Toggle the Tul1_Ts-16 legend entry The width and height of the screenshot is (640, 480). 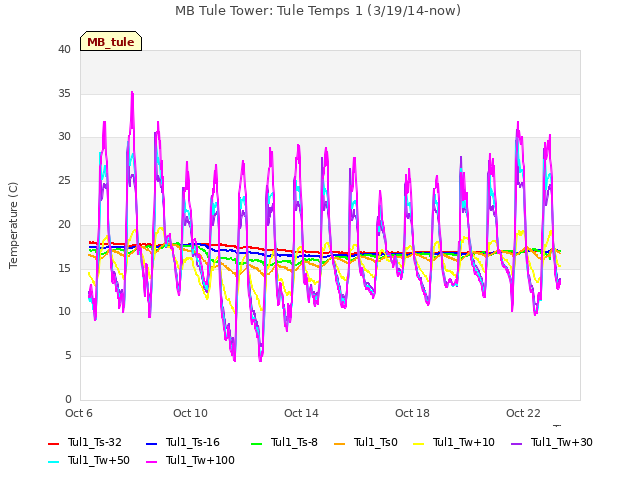pos(183,442)
